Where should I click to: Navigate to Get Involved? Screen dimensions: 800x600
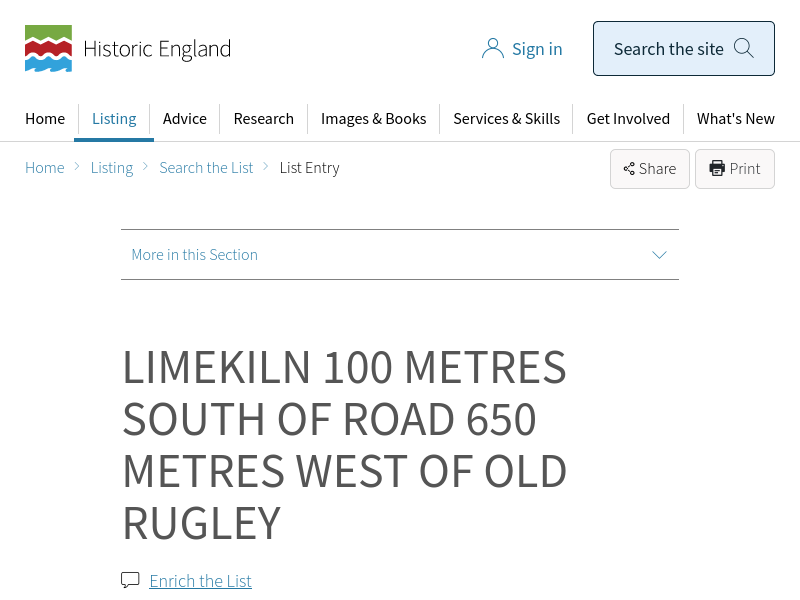(x=628, y=119)
